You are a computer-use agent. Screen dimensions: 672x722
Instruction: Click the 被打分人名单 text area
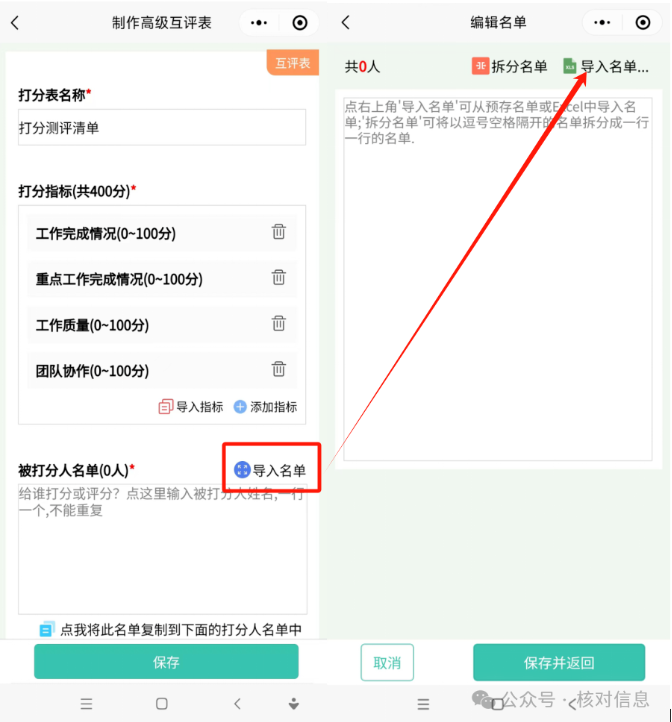(163, 549)
